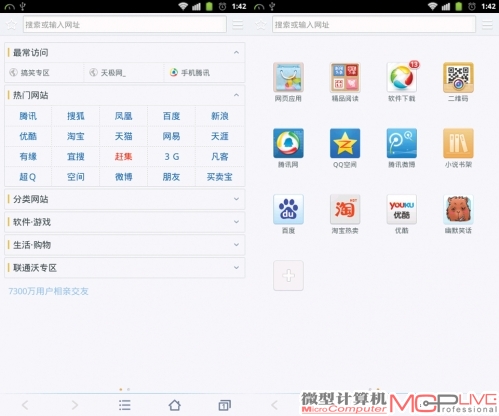Focus the left screen's address search field
499x416 pixels.
125,25
